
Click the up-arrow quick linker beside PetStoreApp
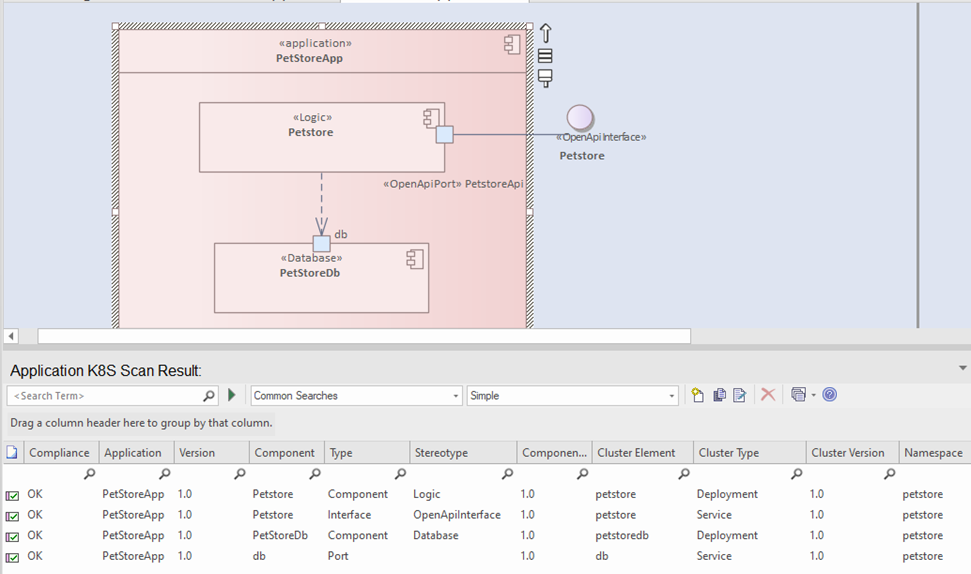(546, 33)
